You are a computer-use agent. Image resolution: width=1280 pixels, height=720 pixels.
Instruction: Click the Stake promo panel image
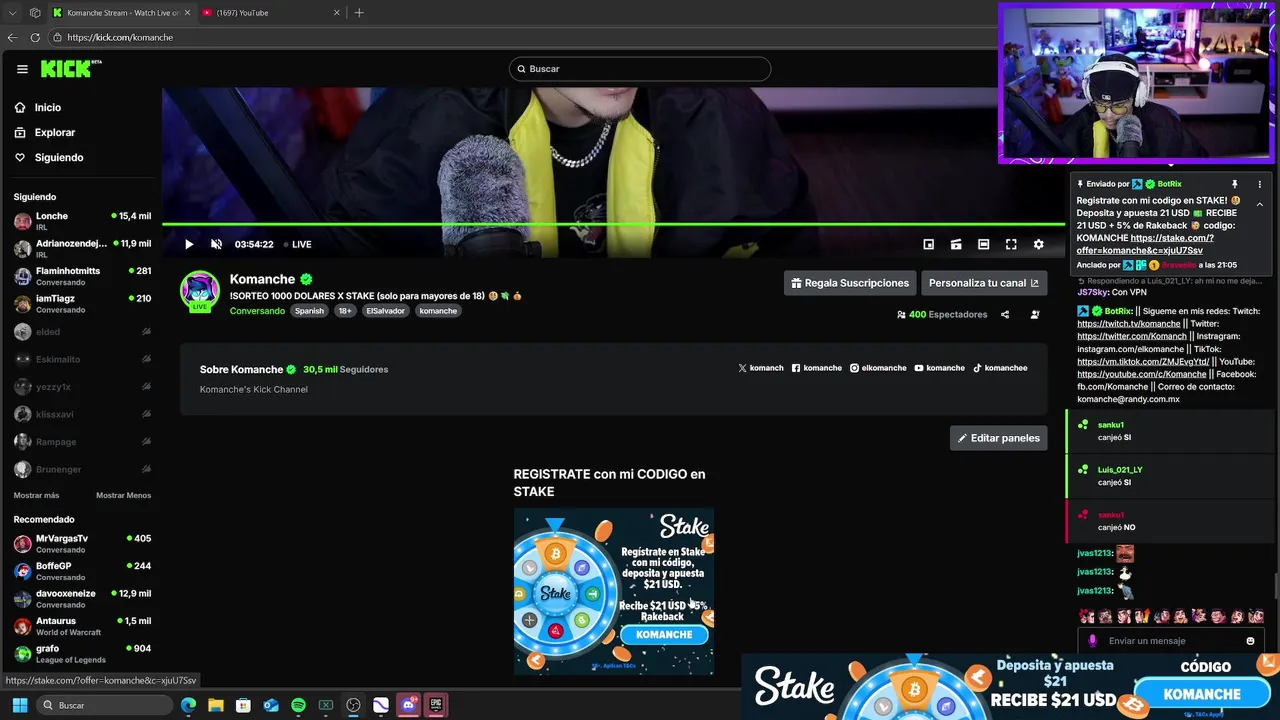(614, 591)
